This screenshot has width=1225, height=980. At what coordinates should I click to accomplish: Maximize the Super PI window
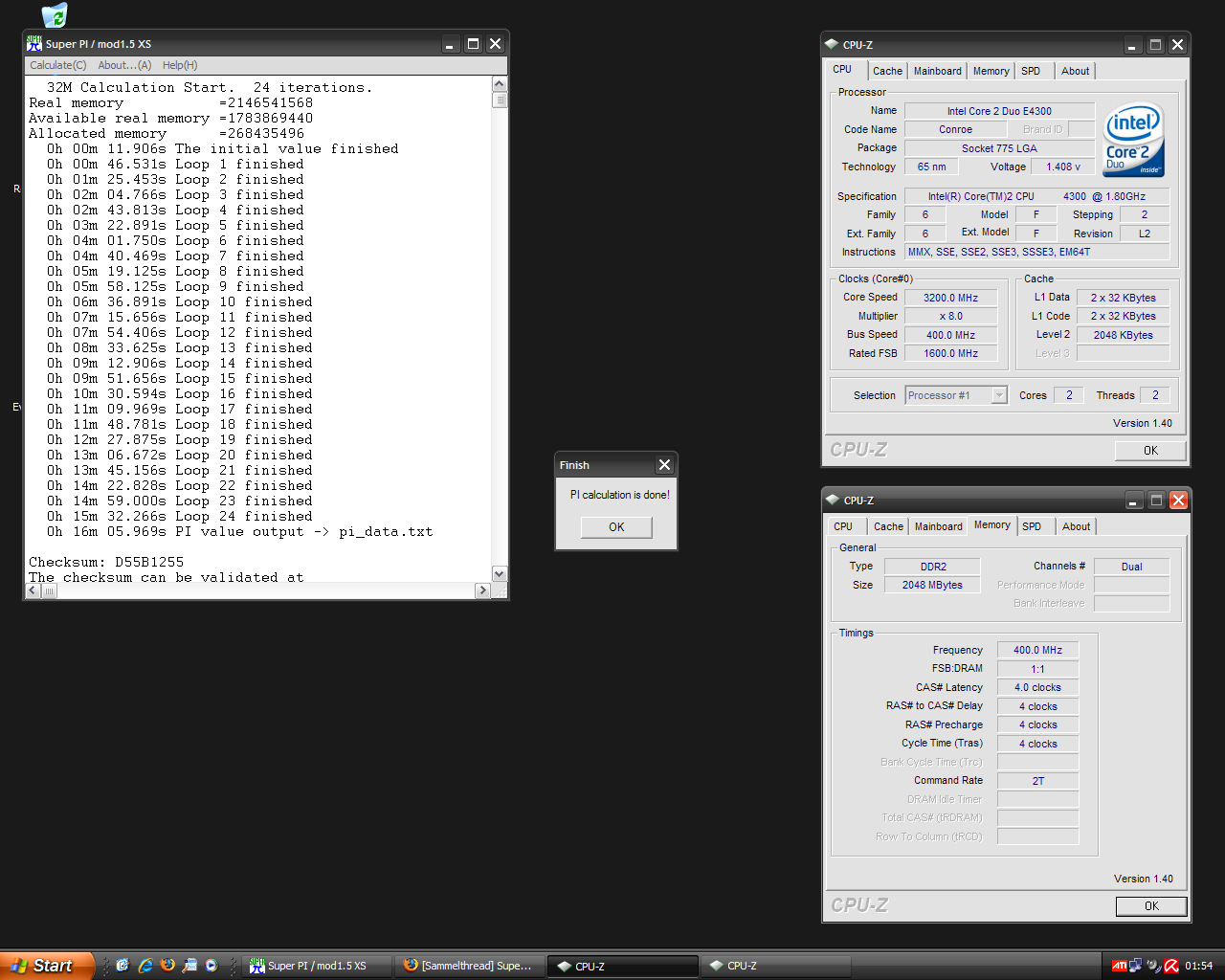pyautogui.click(x=473, y=44)
